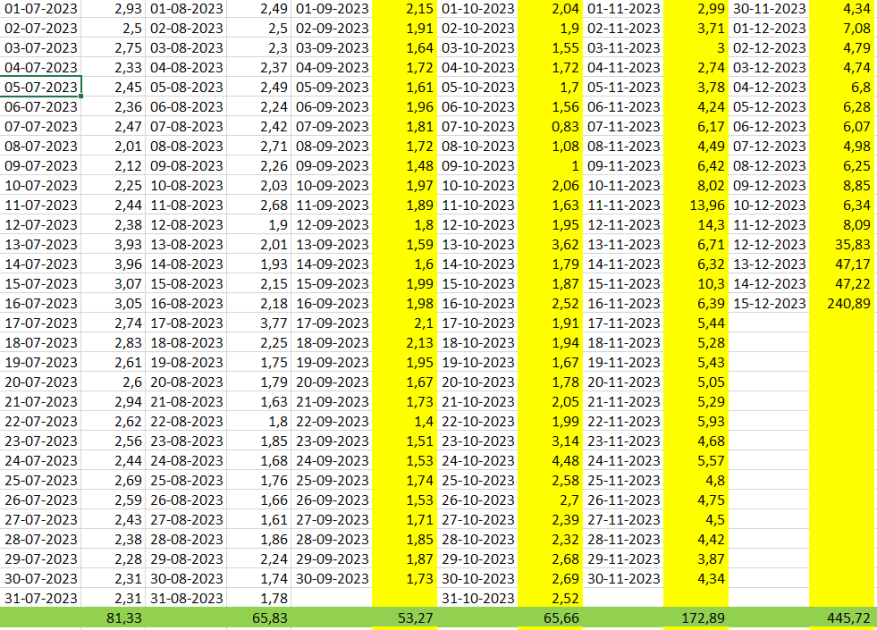Click date cell 31-10-2023
The image size is (877, 630).
coord(478,598)
